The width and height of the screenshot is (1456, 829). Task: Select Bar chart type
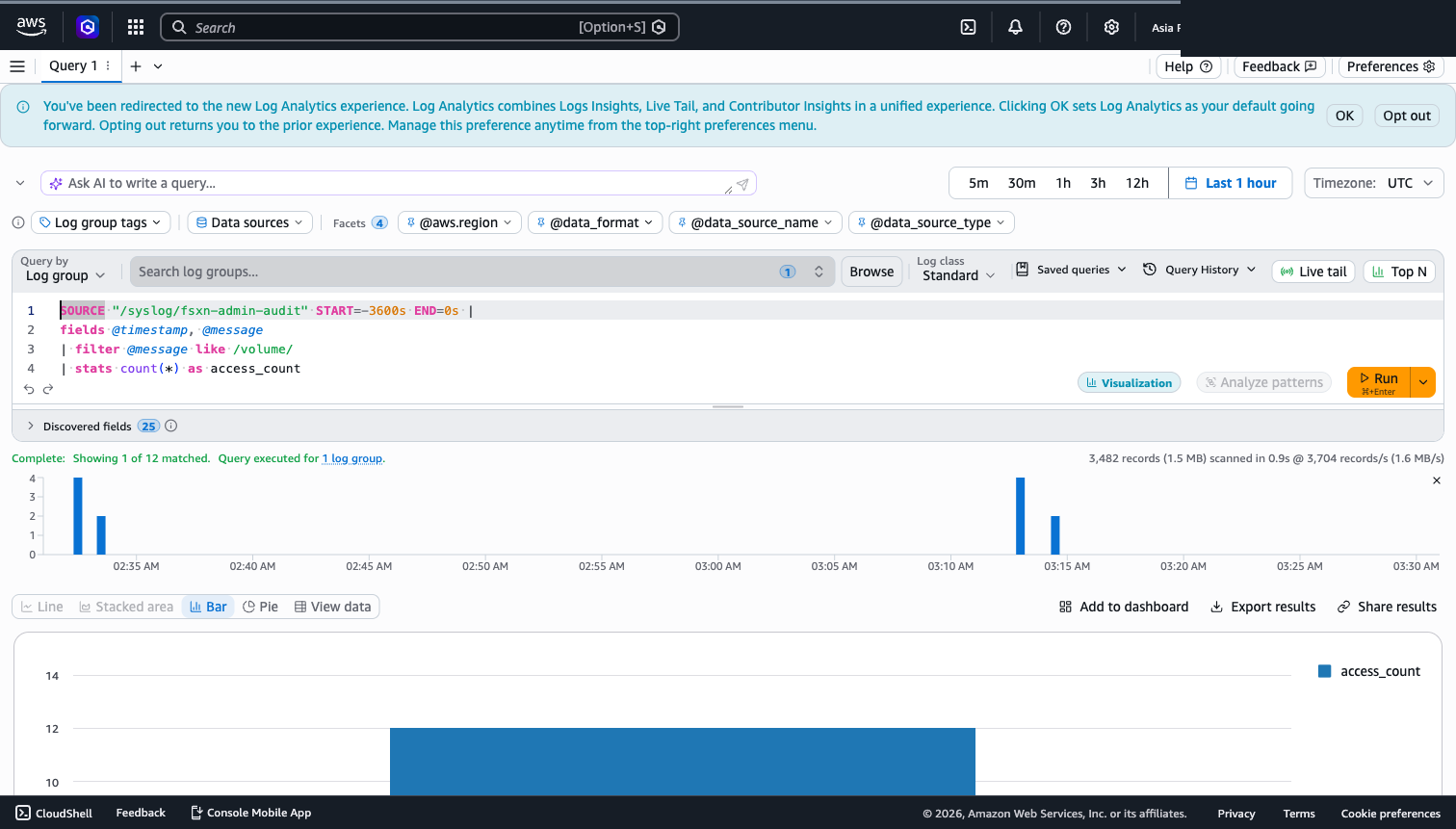pyautogui.click(x=208, y=607)
